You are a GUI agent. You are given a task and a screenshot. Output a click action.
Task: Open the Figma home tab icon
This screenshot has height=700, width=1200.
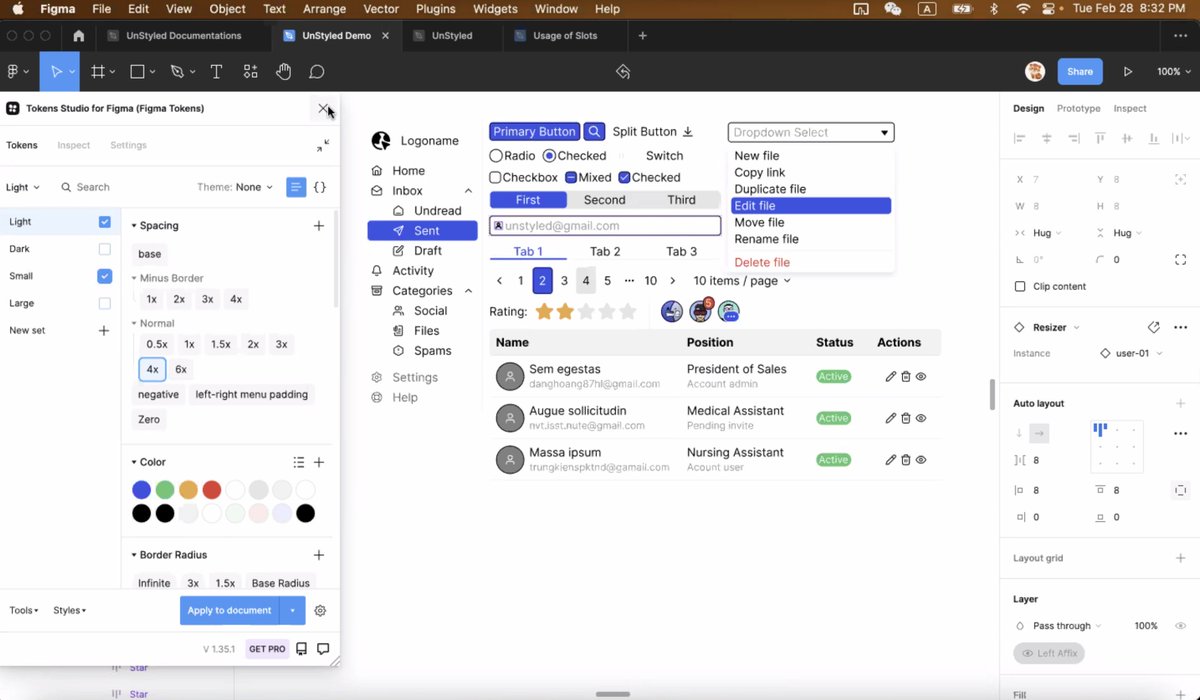[x=79, y=36]
